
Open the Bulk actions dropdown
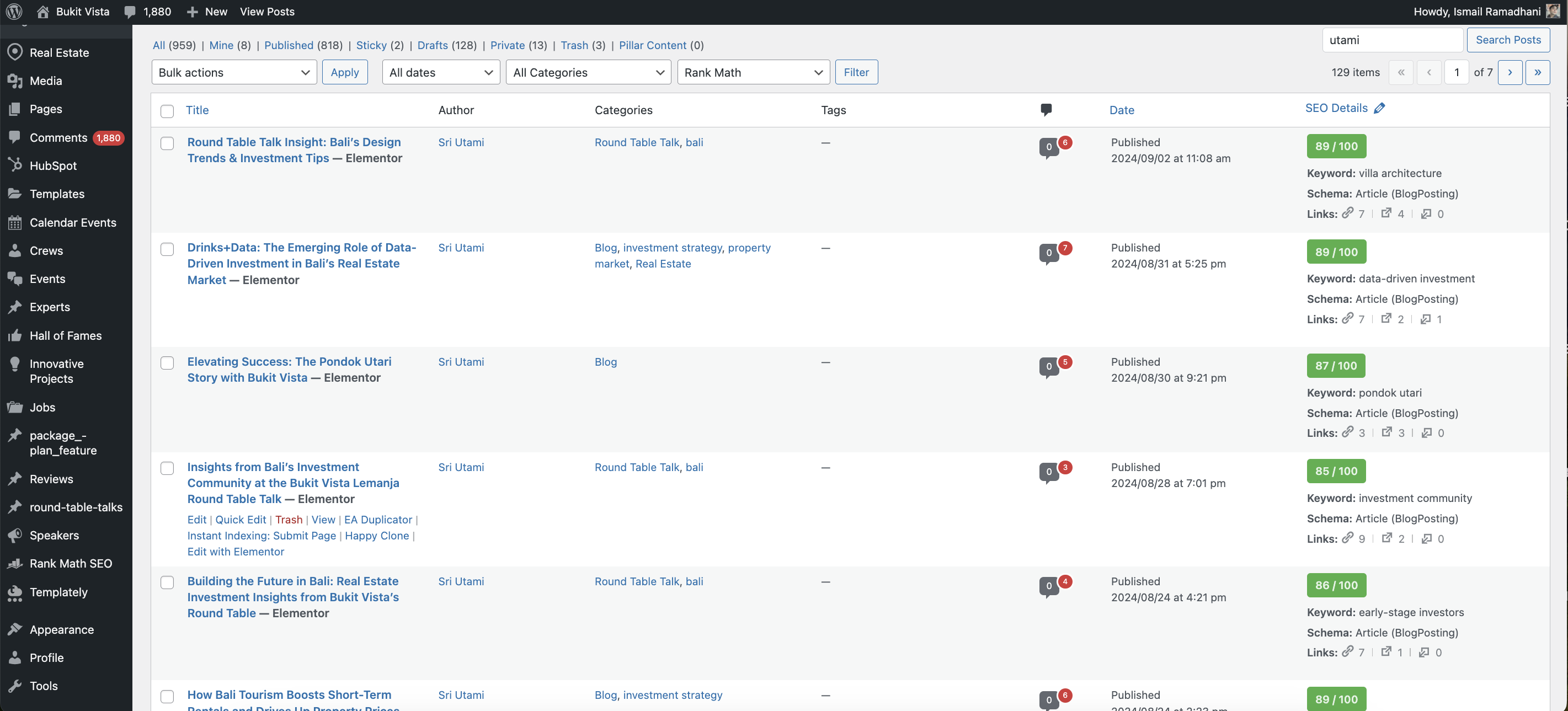[x=234, y=72]
